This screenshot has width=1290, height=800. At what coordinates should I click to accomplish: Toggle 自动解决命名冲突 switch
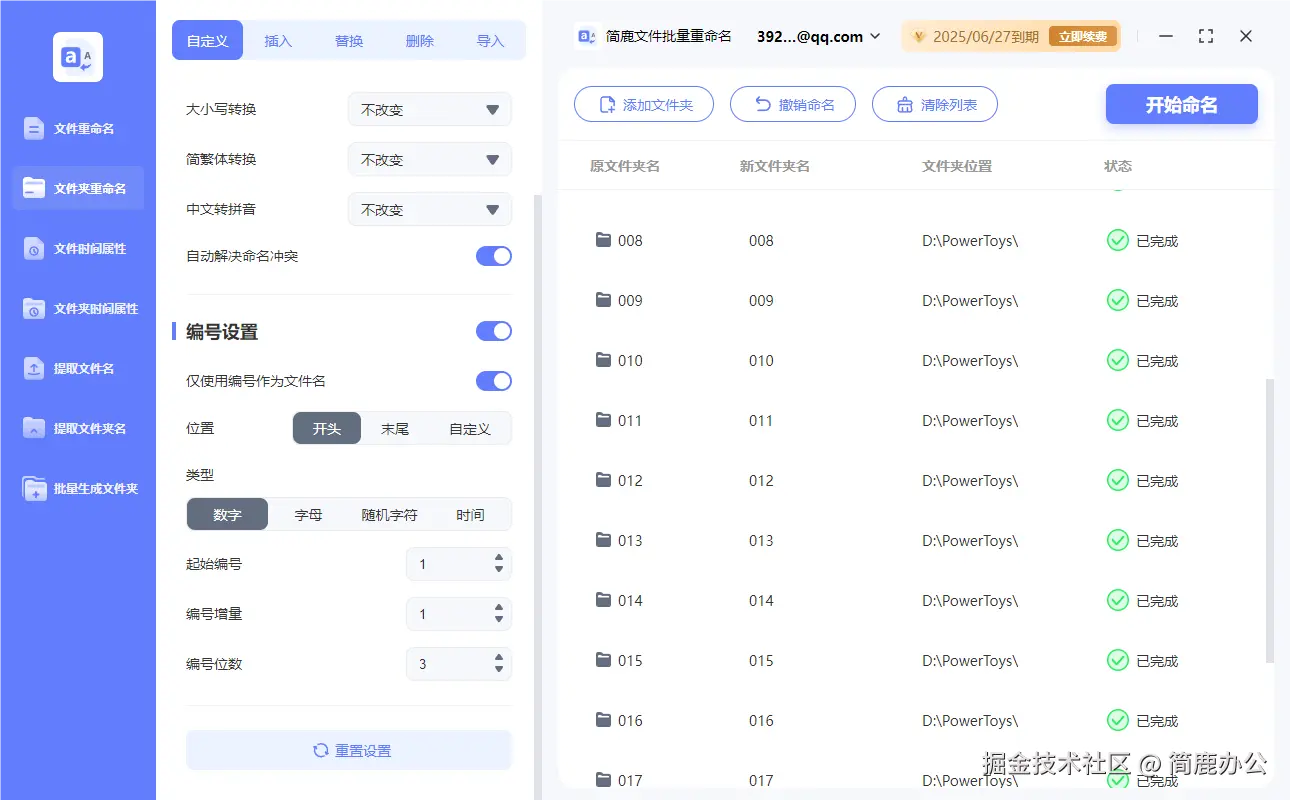pos(493,256)
